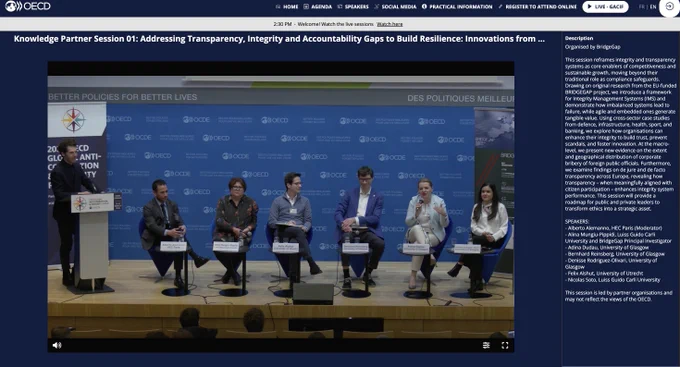
Task: Open video settings sliders icon
Action: tap(486, 345)
